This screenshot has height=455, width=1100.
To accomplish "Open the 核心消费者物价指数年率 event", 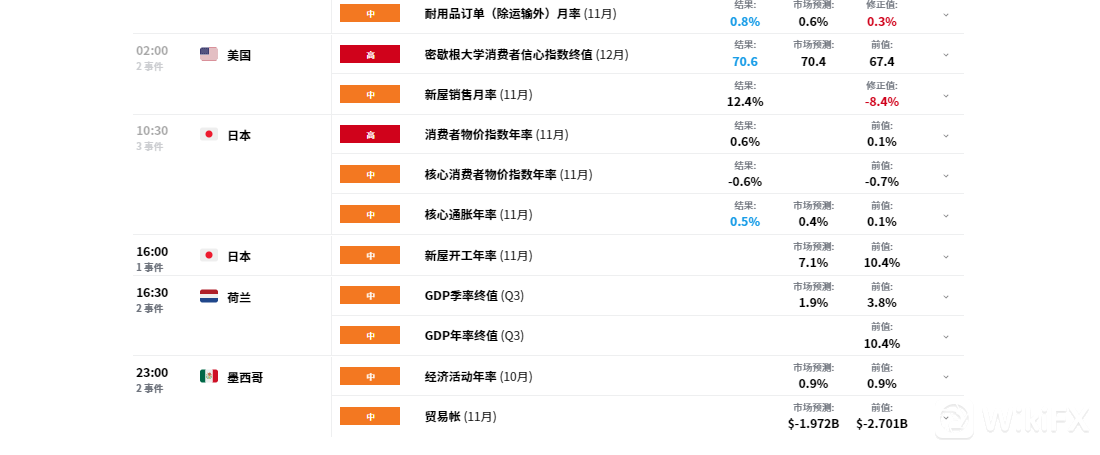I will (508, 175).
